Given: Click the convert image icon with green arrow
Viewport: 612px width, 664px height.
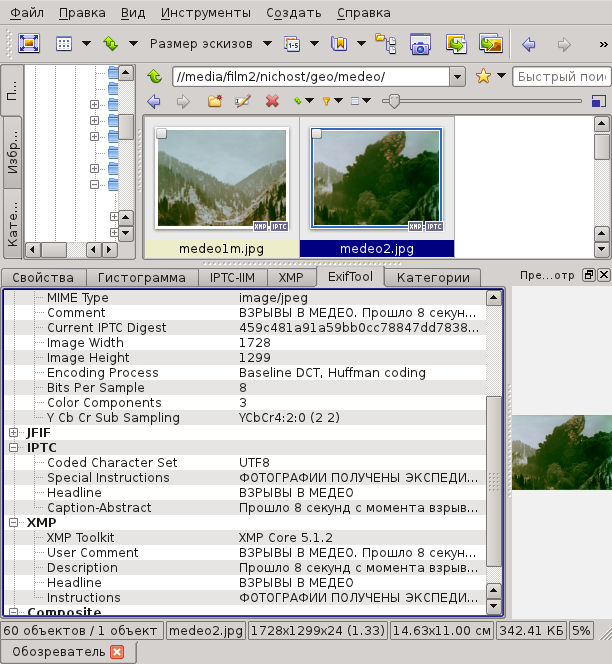Looking at the screenshot, I should [456, 44].
